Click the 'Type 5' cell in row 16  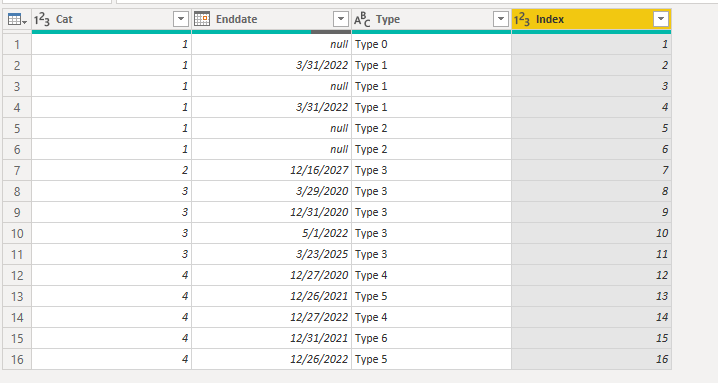(431, 359)
